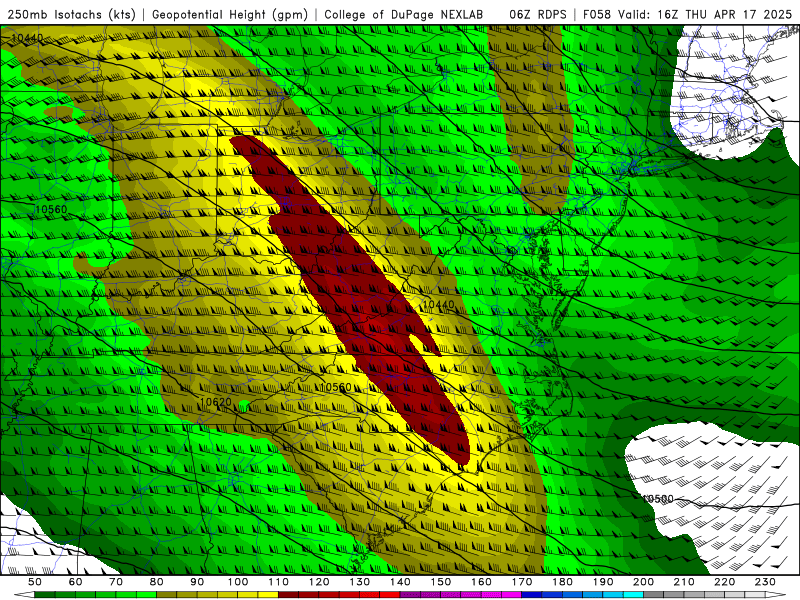Click the 10500 height contour label
Viewport: 800px width, 600px height.
657,498
